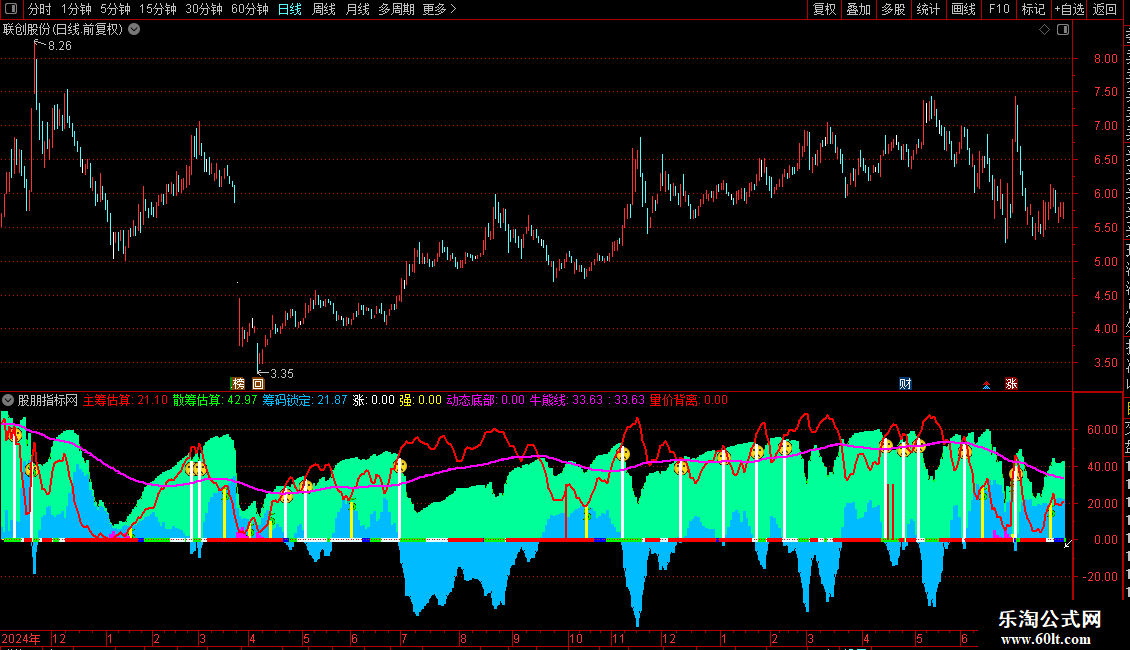Click the -20.00 indicator axis label

click(1100, 577)
